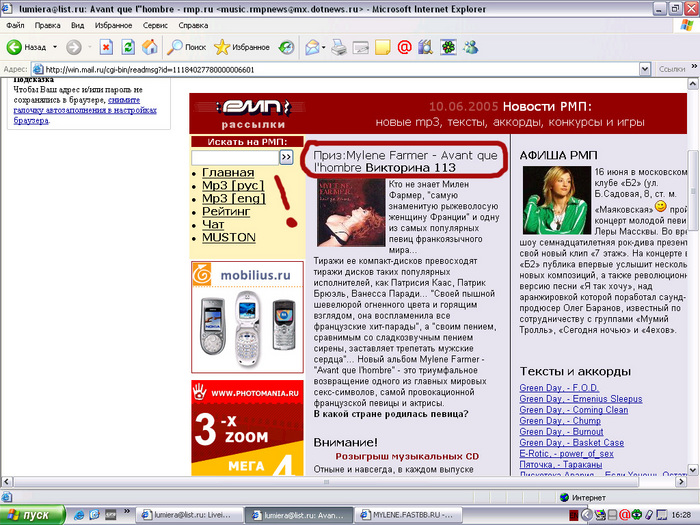Open the Чат link

point(213,224)
